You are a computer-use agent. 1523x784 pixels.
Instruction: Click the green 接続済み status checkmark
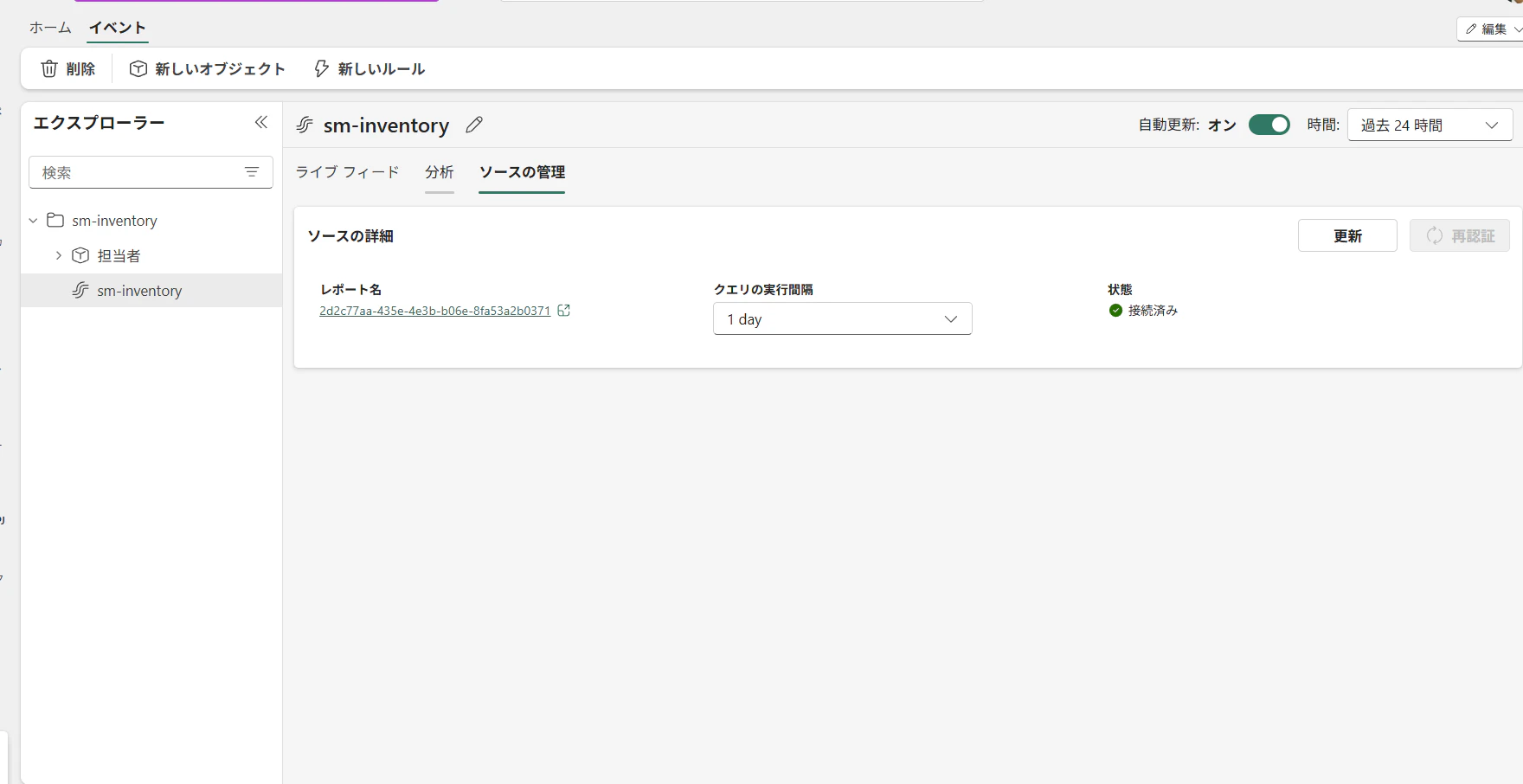1115,311
